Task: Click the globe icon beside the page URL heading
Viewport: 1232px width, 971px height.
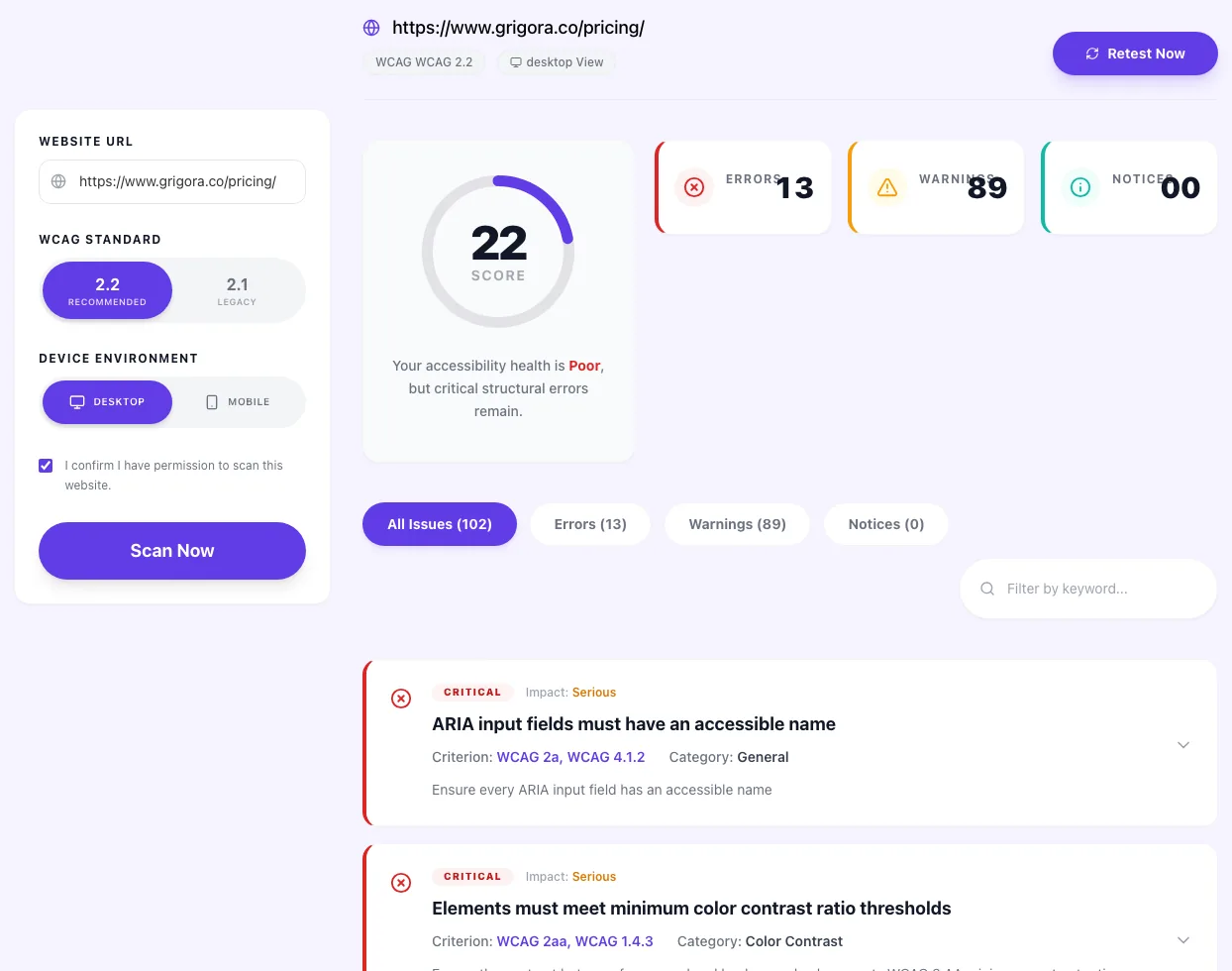Action: (371, 28)
